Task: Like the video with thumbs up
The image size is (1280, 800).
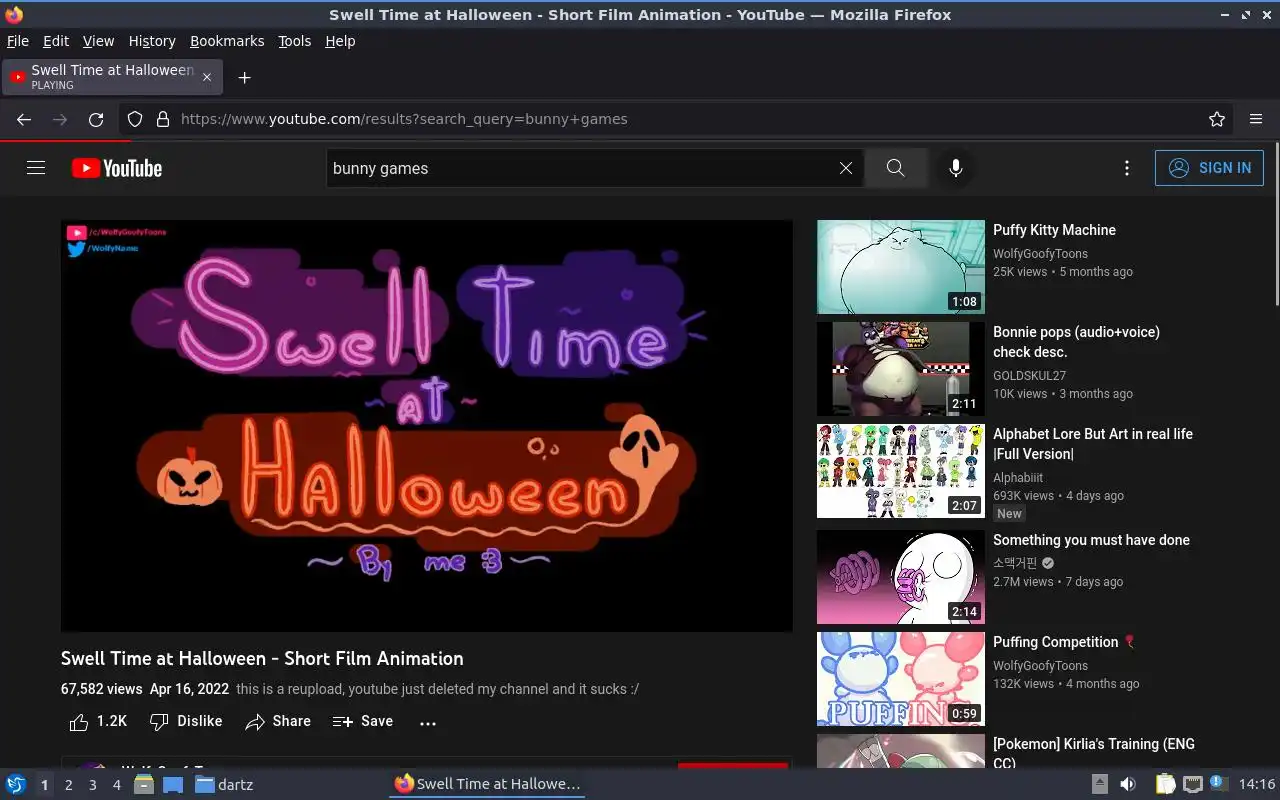Action: (x=98, y=721)
